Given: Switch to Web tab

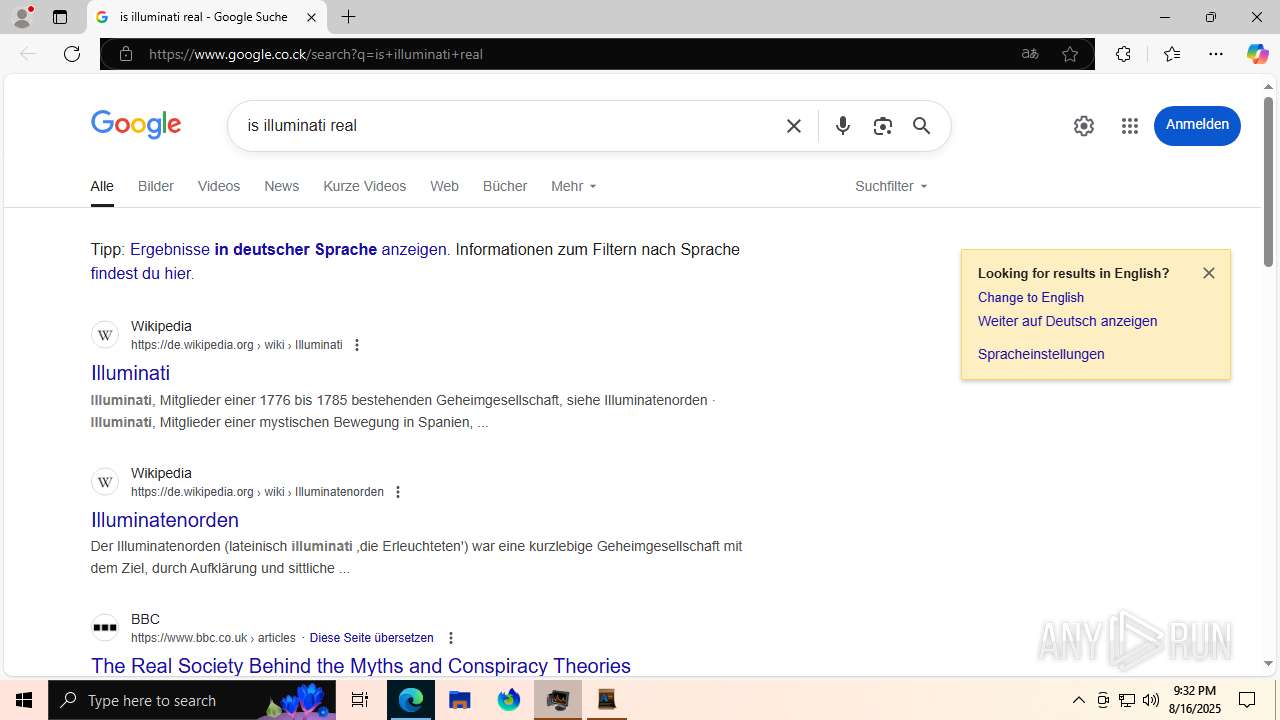Looking at the screenshot, I should coord(444,186).
